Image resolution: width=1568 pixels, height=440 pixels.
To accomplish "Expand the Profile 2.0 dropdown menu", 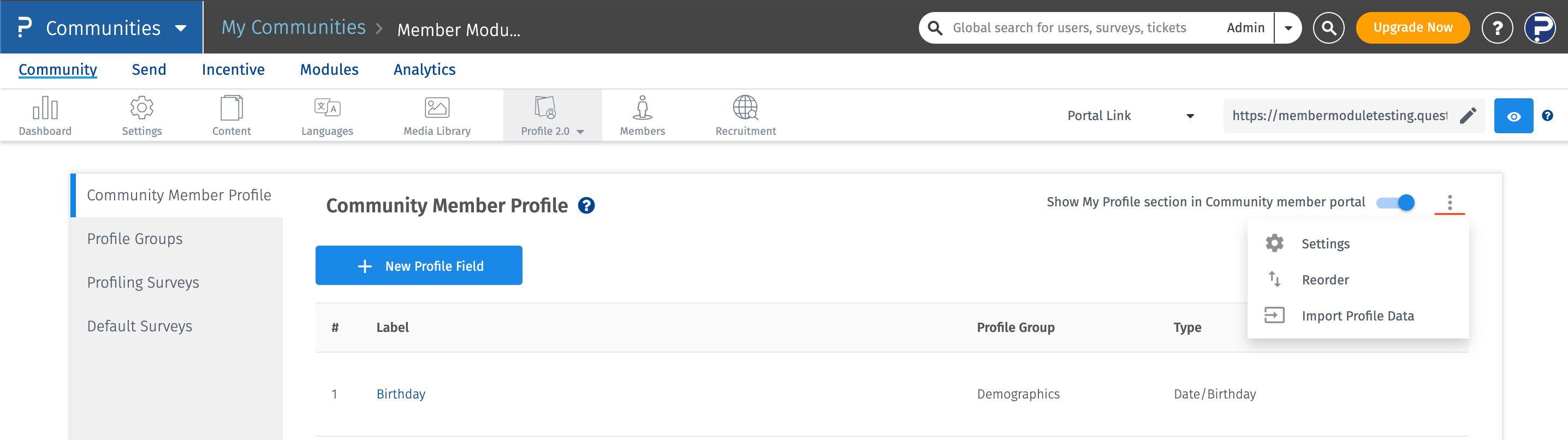I will point(580,132).
